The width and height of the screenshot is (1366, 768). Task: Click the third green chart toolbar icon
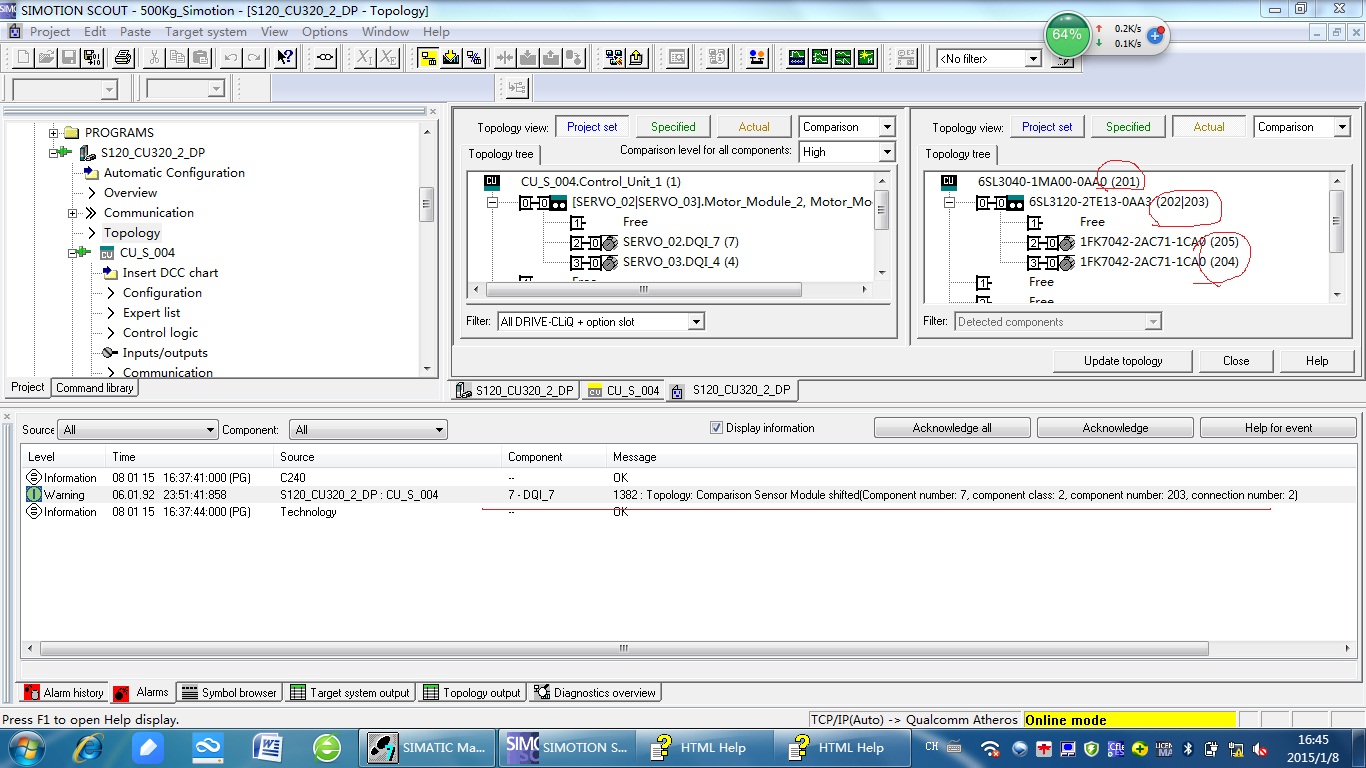[843, 58]
